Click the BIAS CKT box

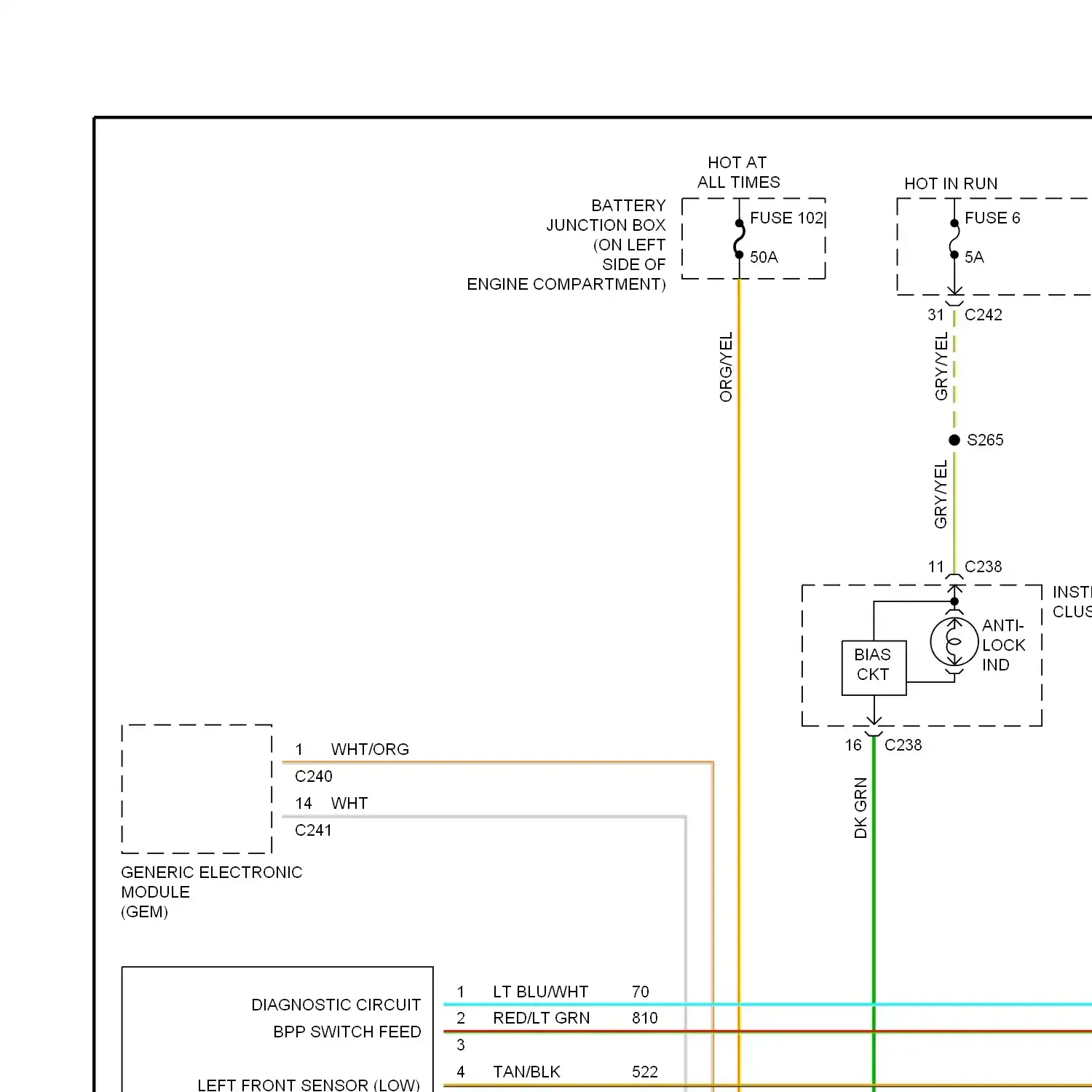pyautogui.click(x=874, y=668)
